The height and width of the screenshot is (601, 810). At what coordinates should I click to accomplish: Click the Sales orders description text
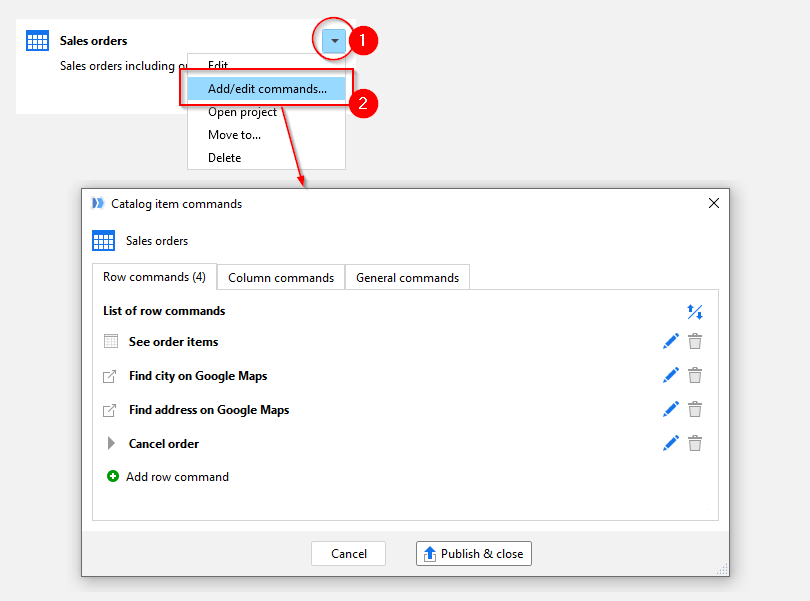[123, 66]
